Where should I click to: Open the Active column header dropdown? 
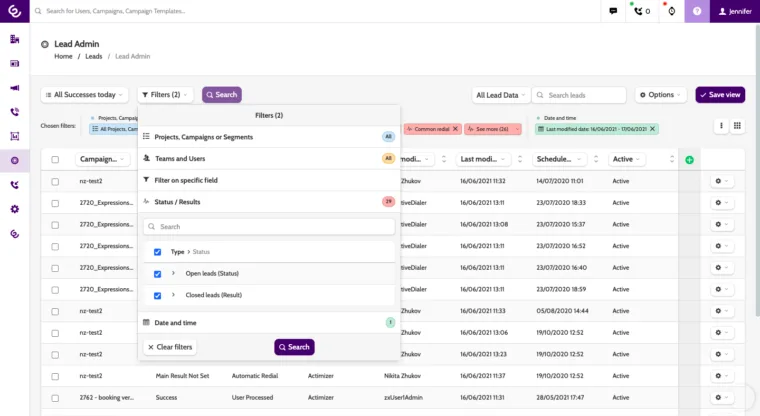click(x=626, y=159)
